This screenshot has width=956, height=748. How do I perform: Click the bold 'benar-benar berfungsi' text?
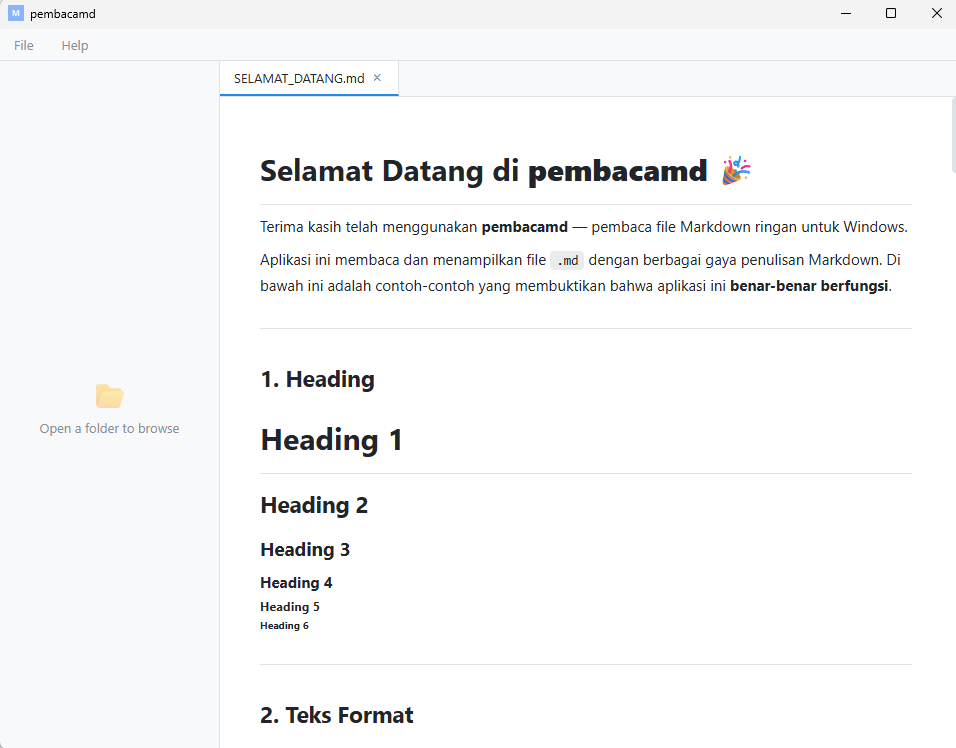point(809,286)
